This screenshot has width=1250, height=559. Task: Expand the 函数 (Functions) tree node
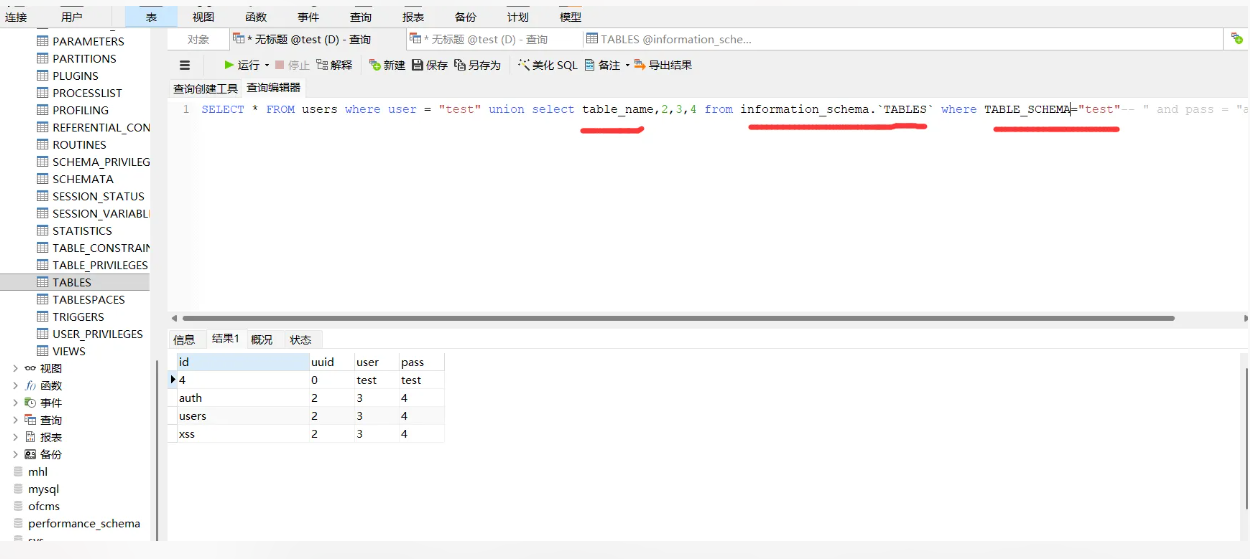point(15,385)
